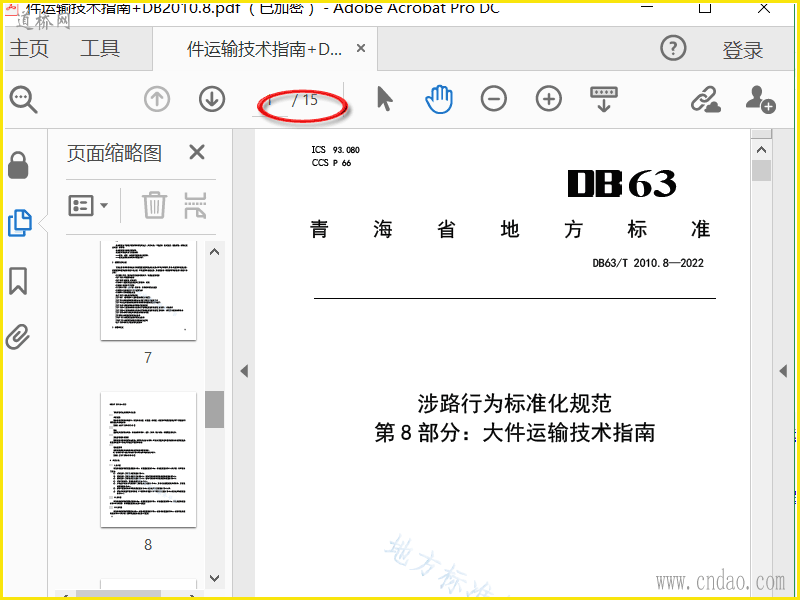Click the 涉路行为标准化规范 title text
This screenshot has width=800, height=600.
click(x=514, y=403)
